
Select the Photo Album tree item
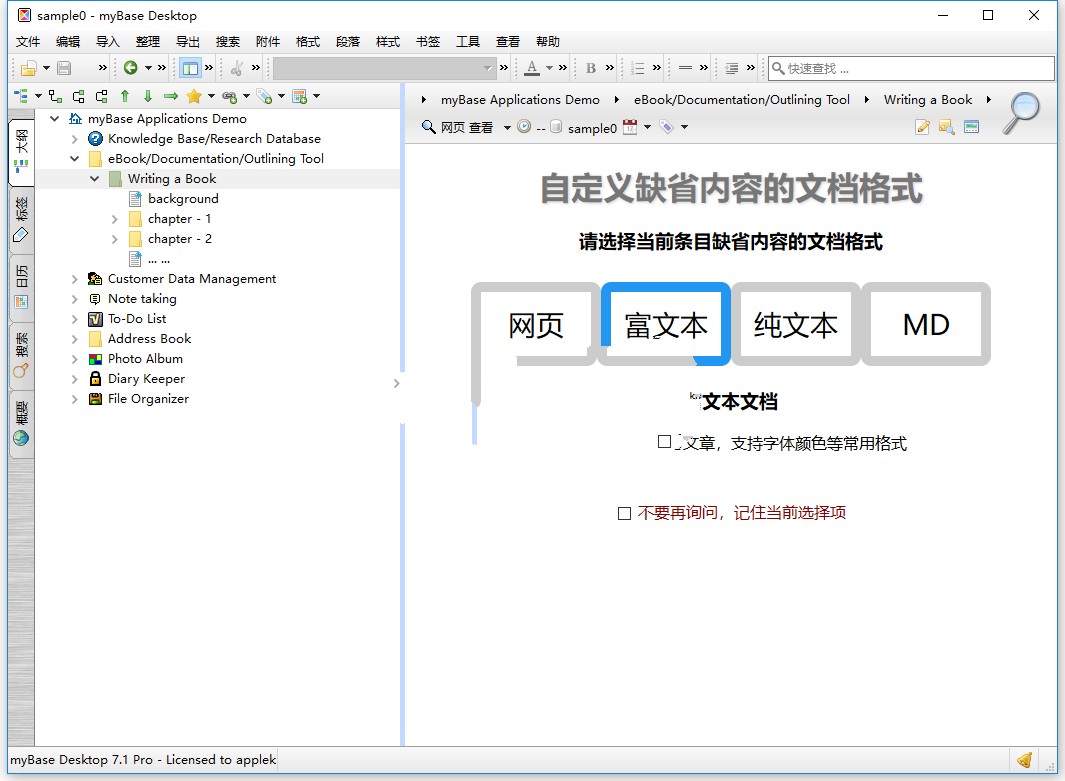(145, 359)
